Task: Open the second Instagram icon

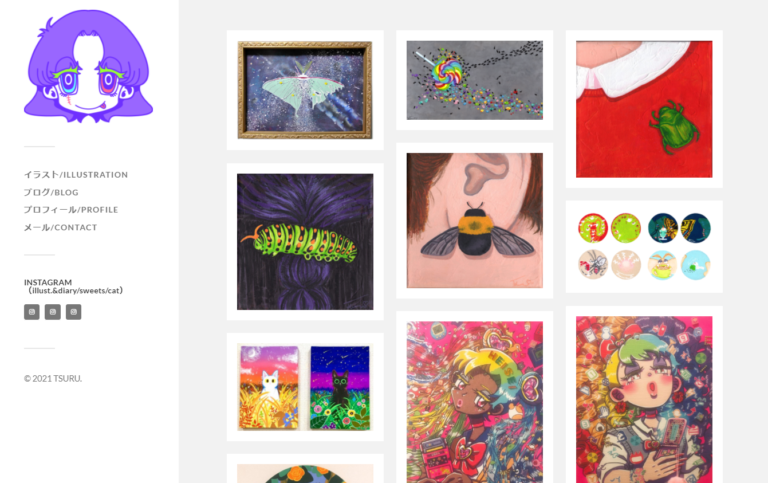Action: pos(52,312)
